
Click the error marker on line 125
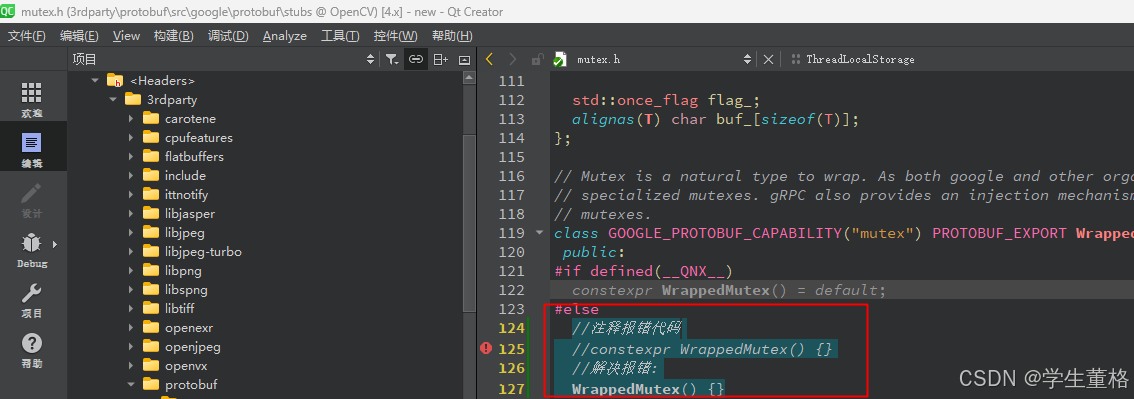pos(486,348)
